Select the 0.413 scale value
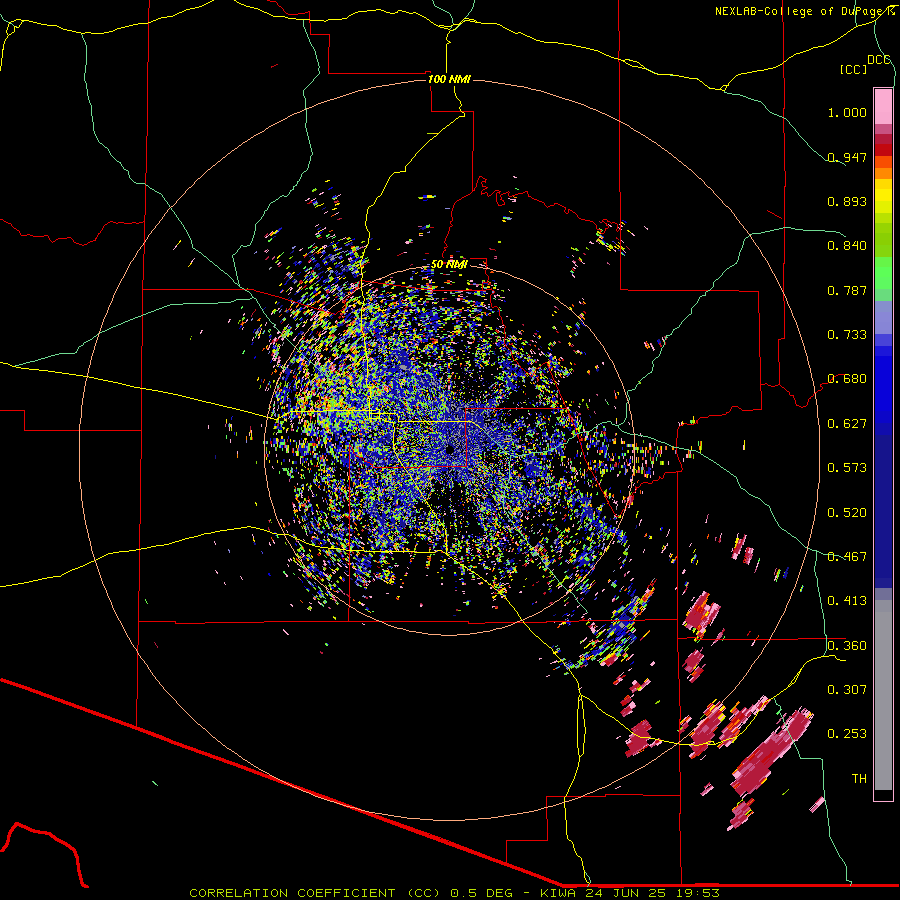Viewport: 900px width, 900px height. click(x=847, y=600)
